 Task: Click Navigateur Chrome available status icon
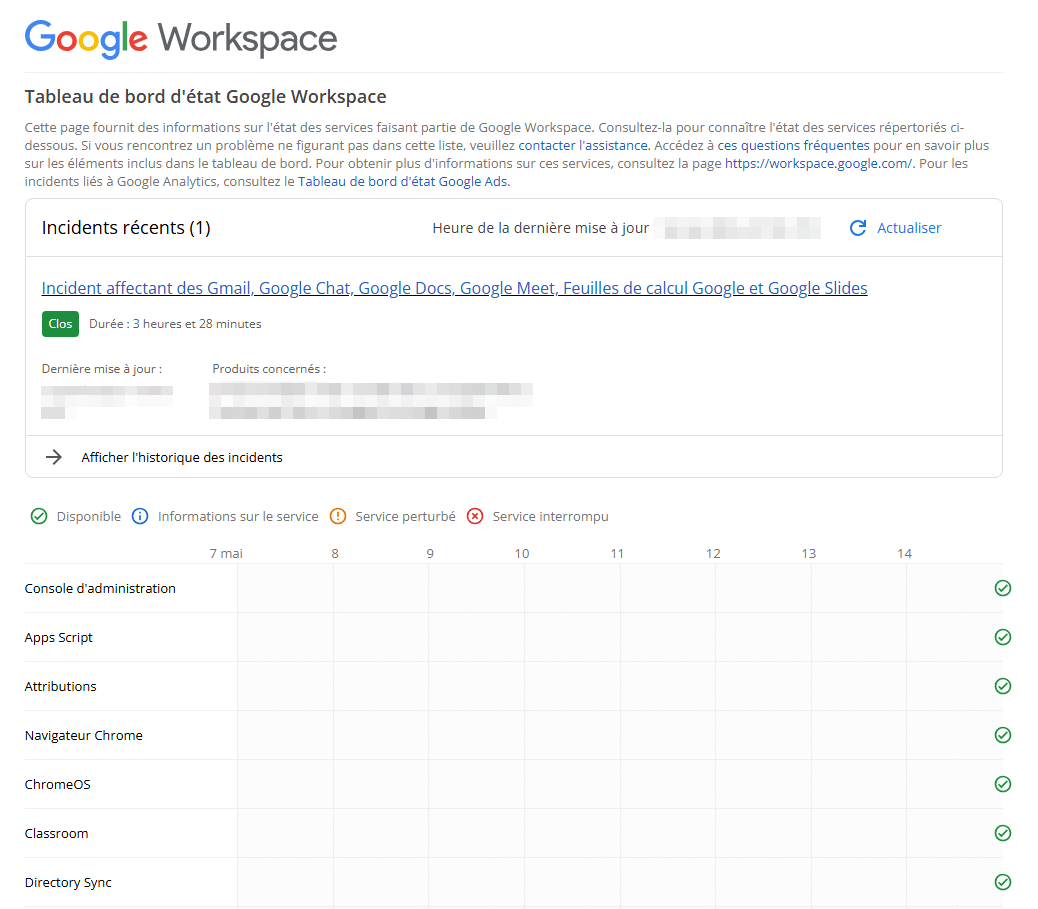(x=1002, y=735)
